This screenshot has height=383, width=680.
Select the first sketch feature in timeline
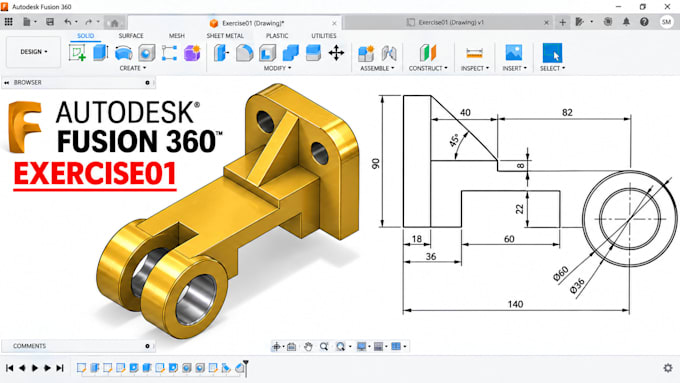click(81, 368)
